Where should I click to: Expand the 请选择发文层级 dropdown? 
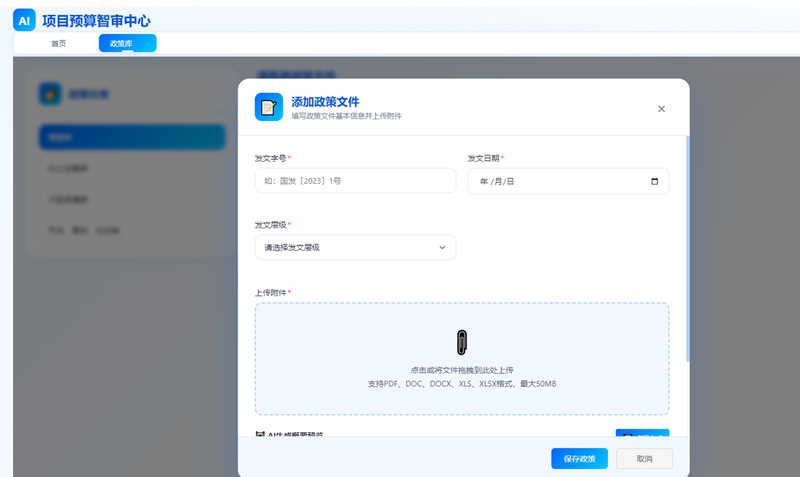pos(355,247)
